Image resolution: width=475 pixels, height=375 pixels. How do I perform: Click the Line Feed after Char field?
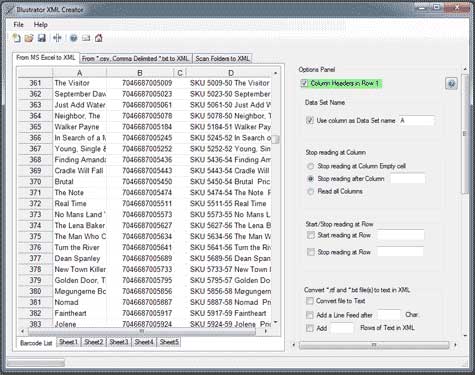389,315
